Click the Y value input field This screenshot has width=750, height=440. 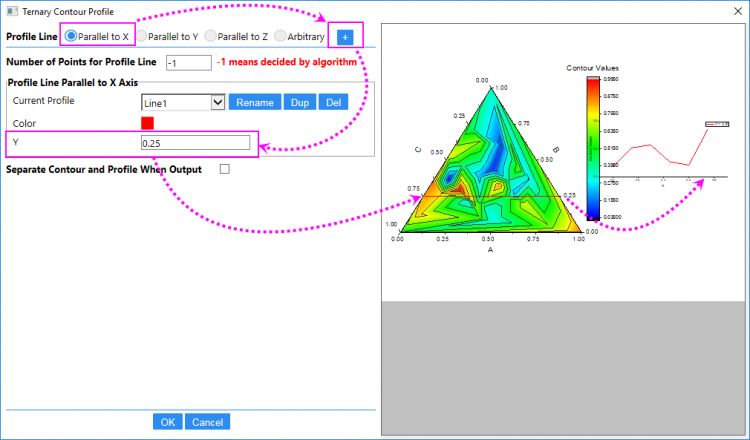[195, 144]
